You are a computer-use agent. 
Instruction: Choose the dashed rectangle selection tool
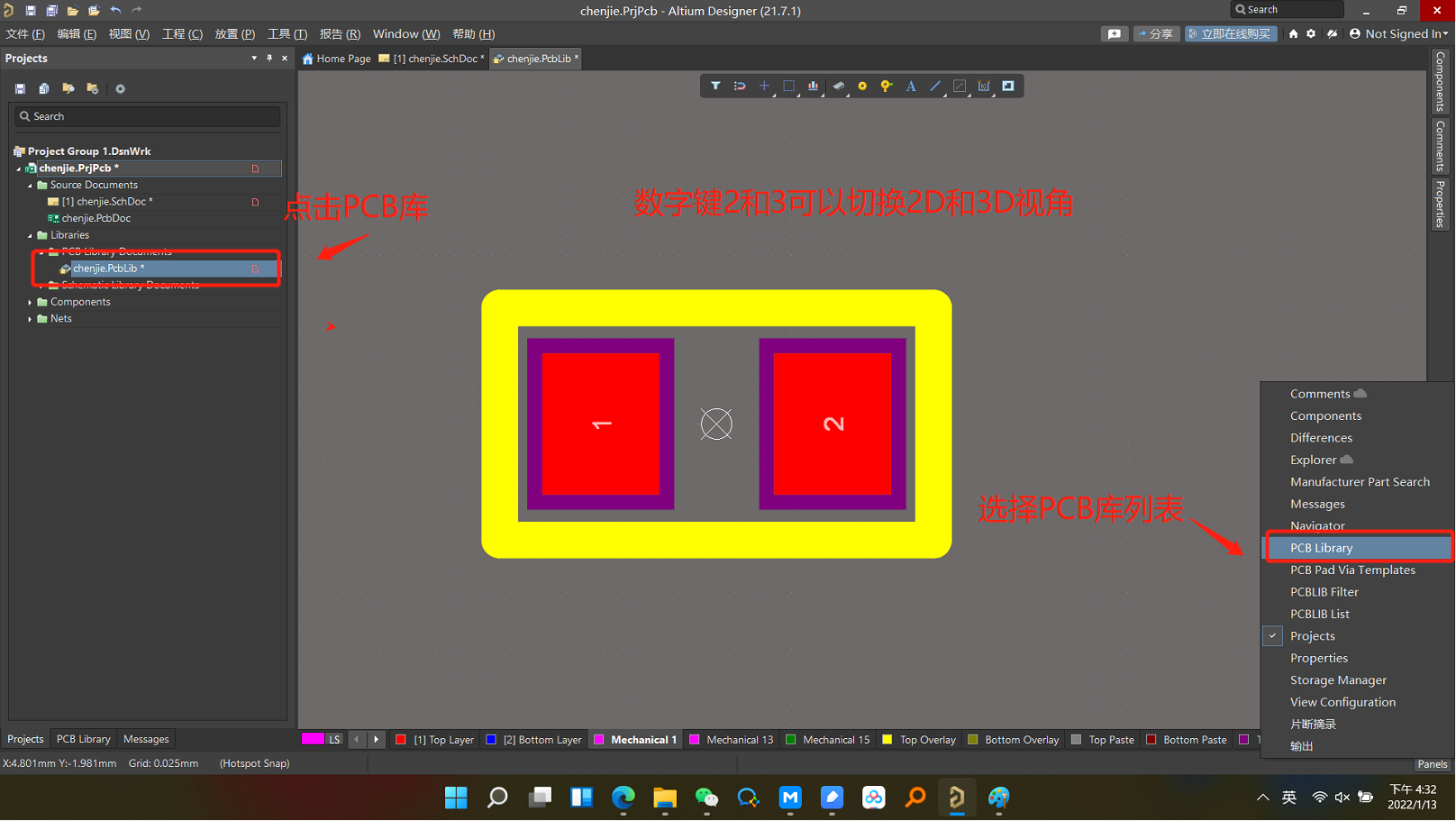click(x=789, y=87)
